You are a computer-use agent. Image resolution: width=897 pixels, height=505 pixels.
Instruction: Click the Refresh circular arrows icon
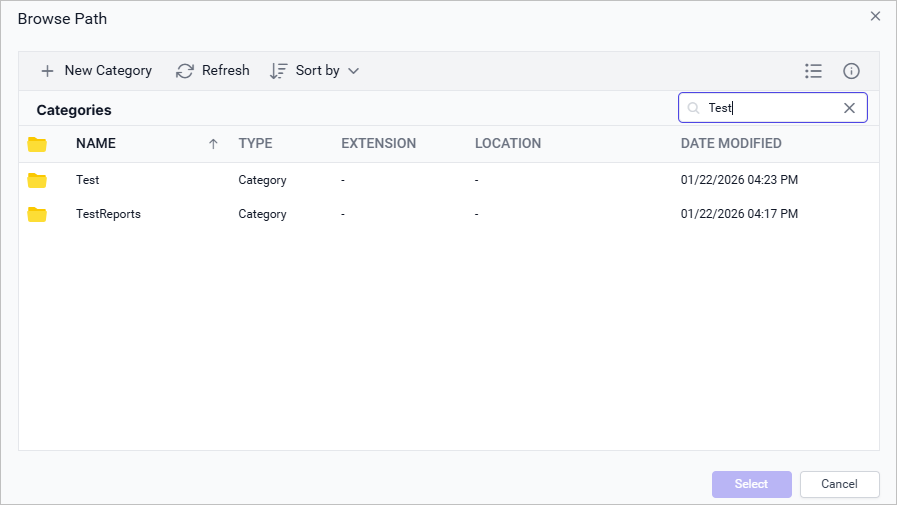[185, 71]
